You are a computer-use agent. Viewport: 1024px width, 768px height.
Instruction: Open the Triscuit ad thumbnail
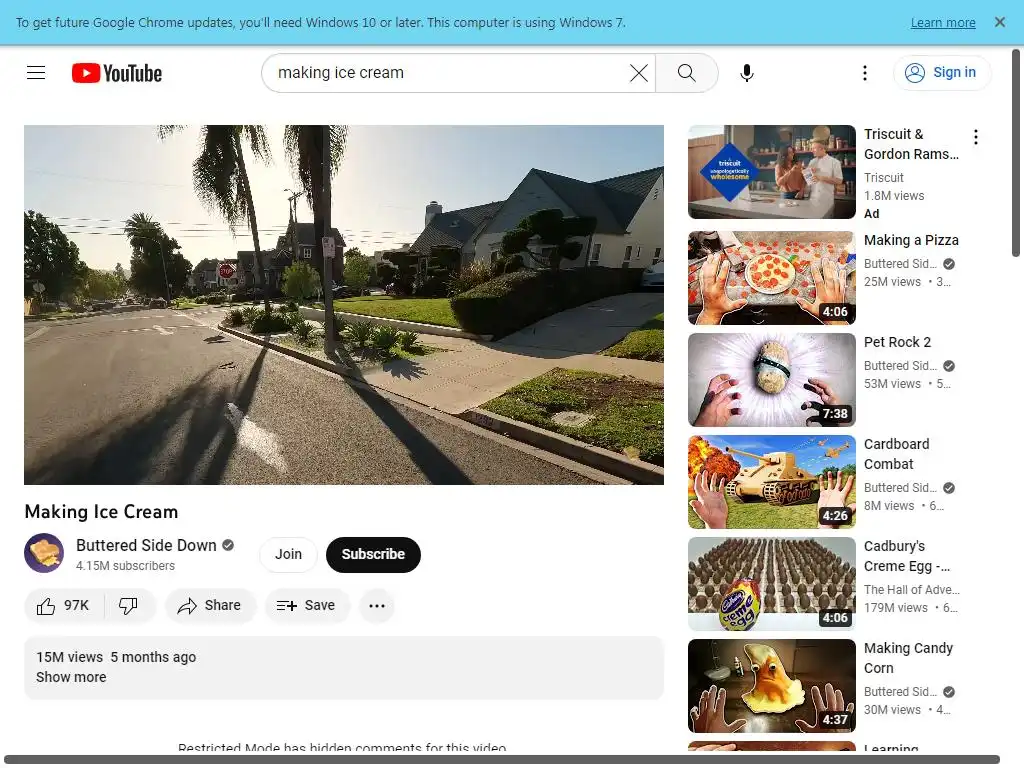pos(771,172)
